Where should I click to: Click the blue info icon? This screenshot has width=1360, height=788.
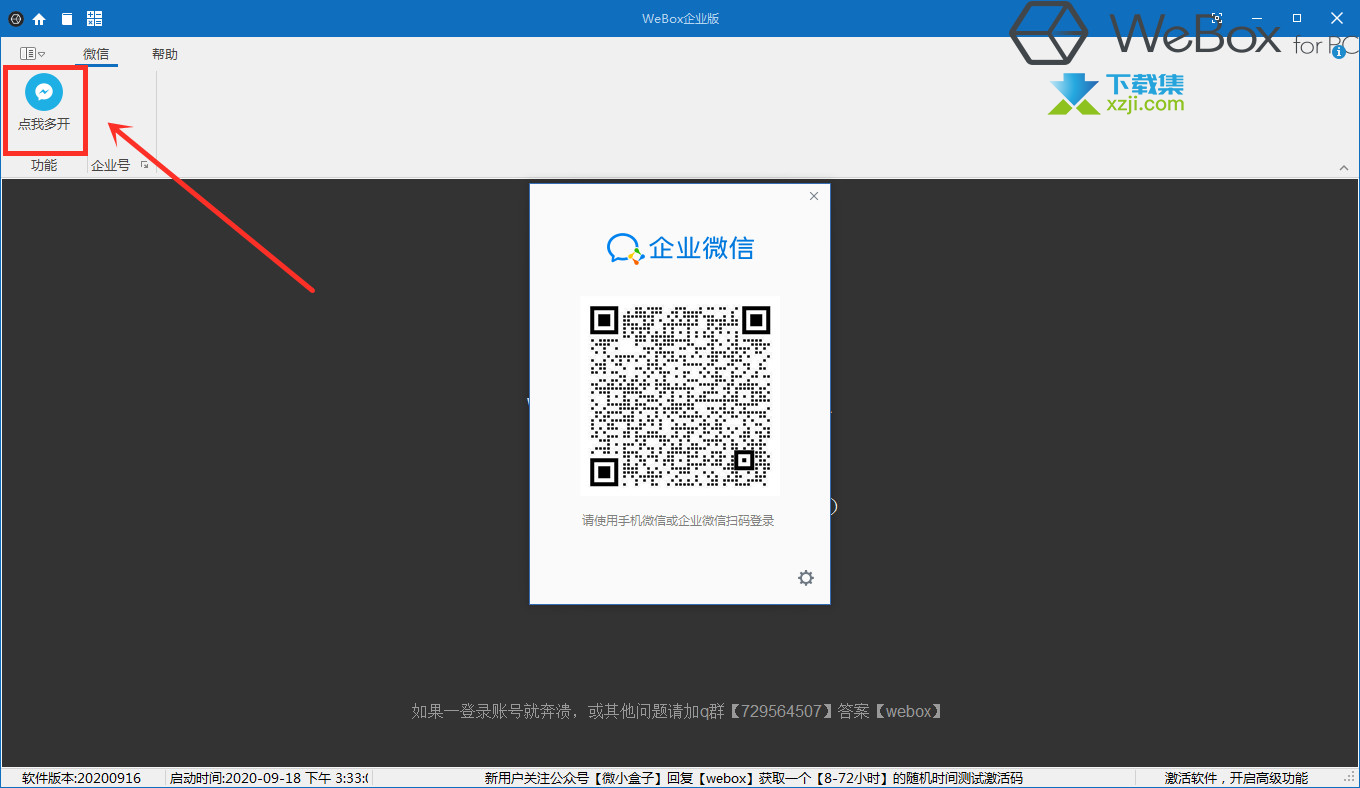coord(1339,52)
